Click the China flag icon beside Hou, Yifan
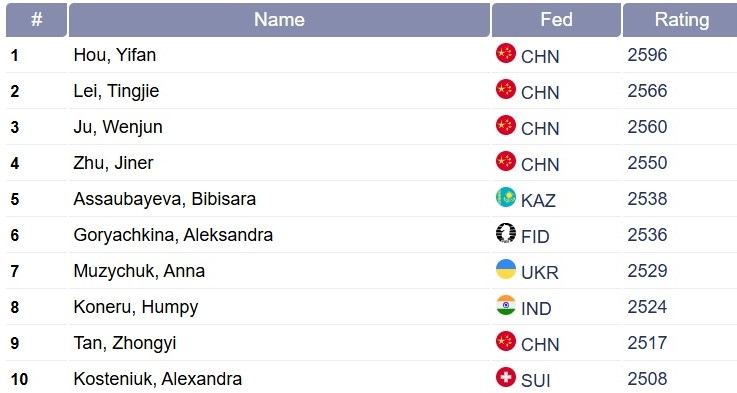This screenshot has height=393, width=737. pos(506,53)
